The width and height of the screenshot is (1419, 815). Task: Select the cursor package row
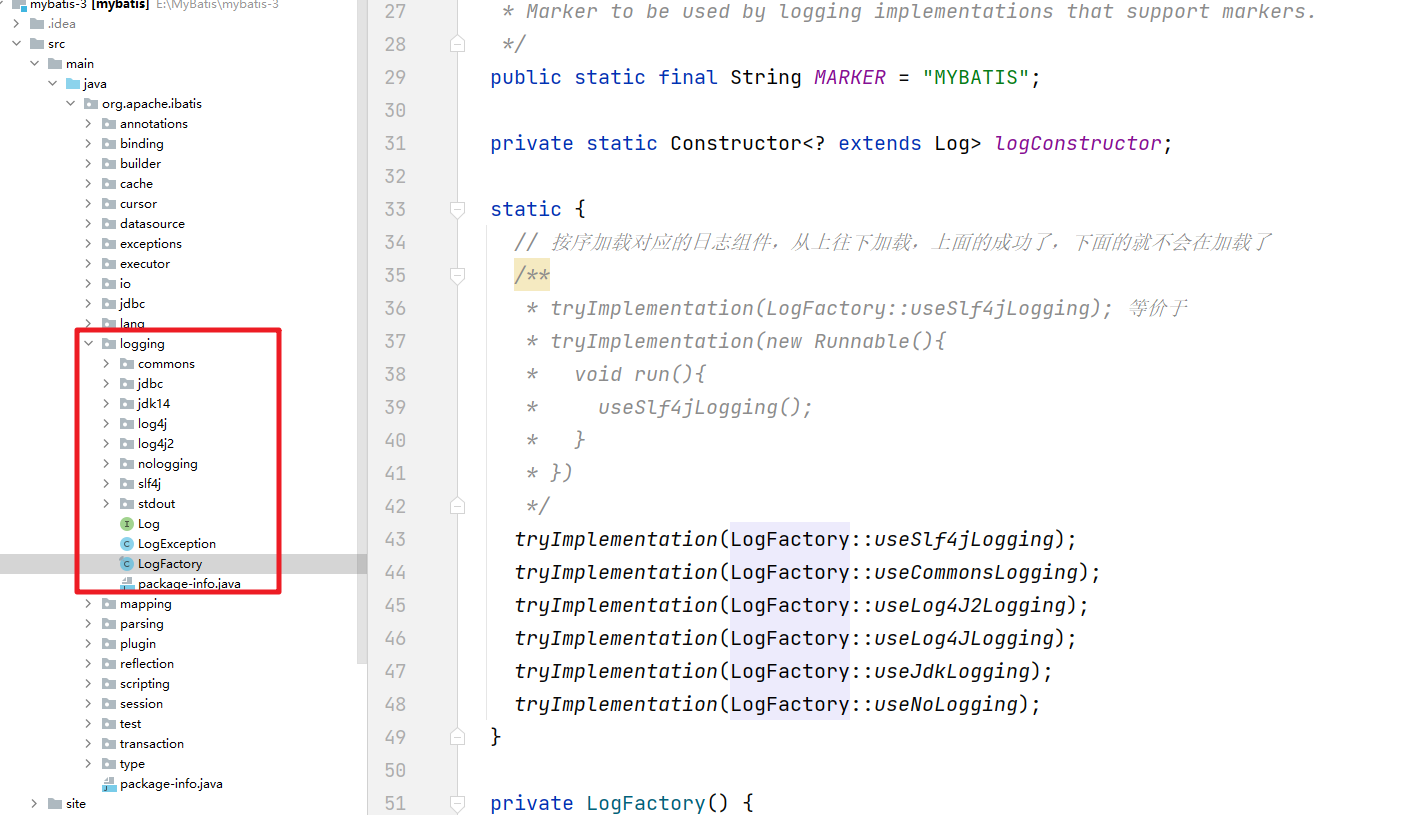[x=179, y=204]
